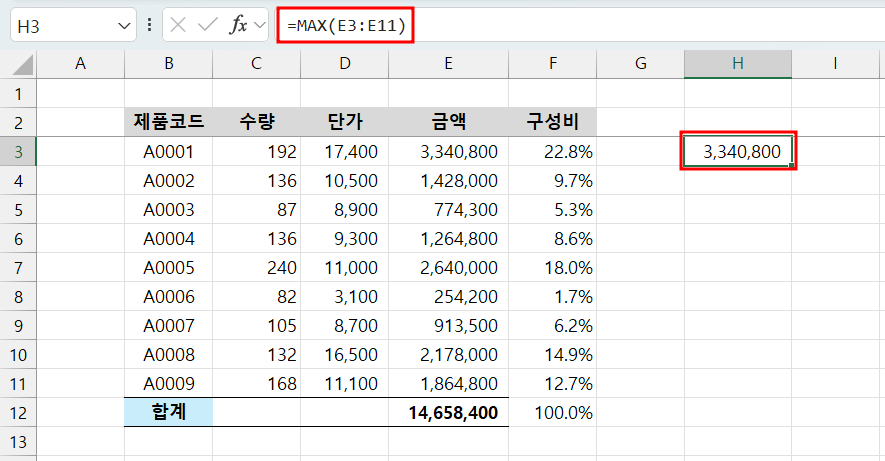Click the 합계 total label cell
885x461 pixels.
coord(169,412)
